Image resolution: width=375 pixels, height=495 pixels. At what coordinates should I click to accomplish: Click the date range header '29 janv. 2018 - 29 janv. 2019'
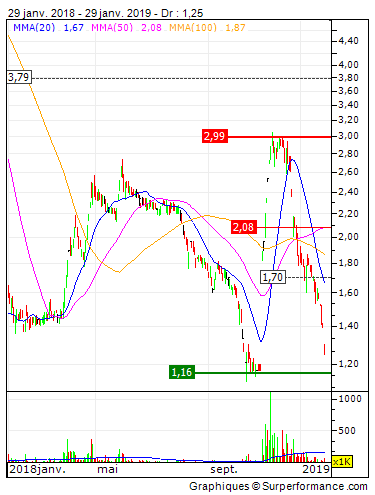[x=80, y=13]
